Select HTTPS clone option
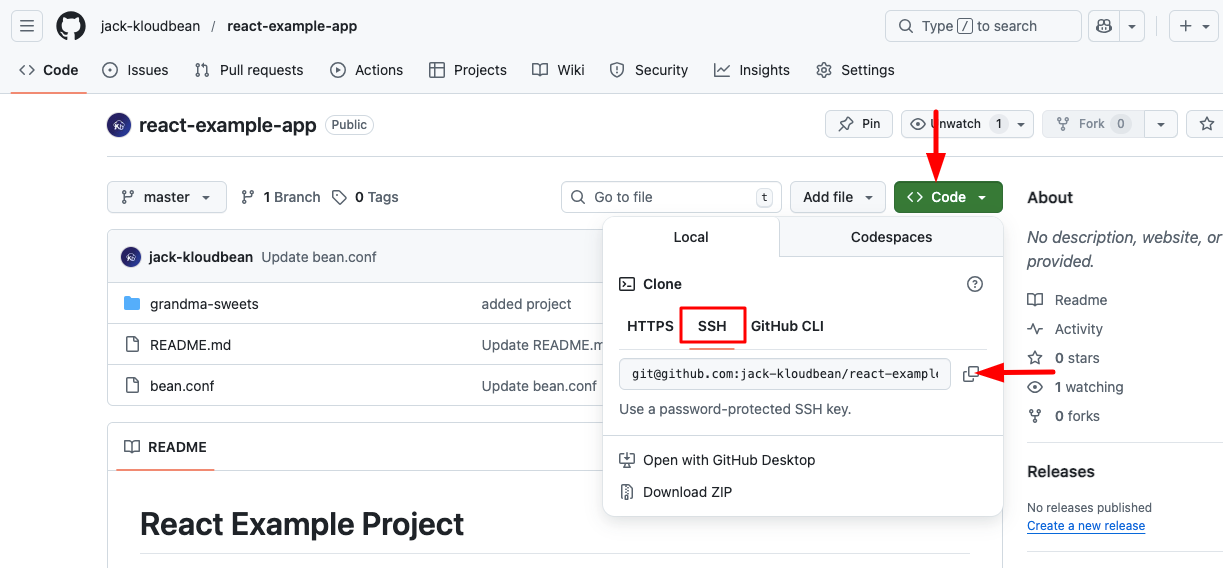Viewport: 1223px width, 568px height. [x=650, y=326]
